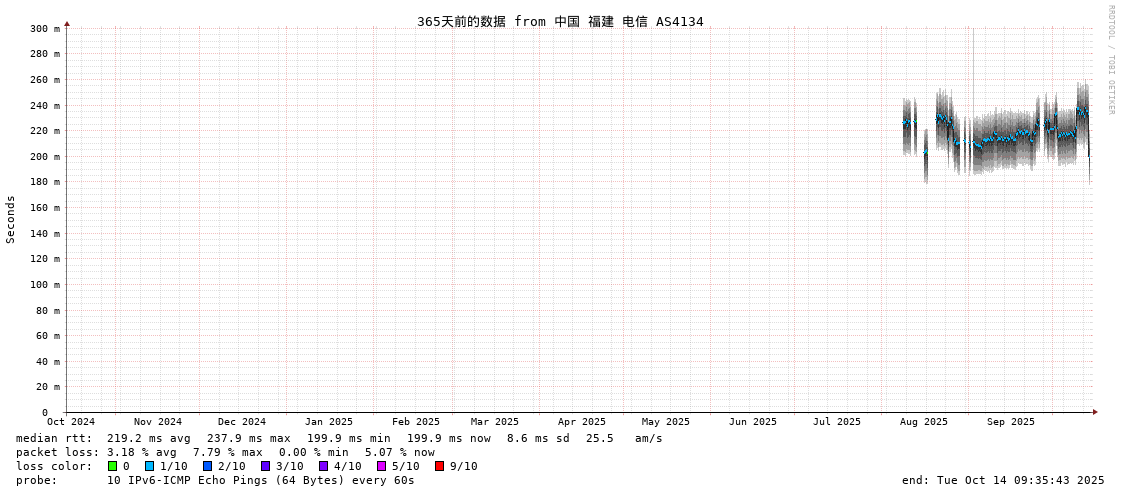Click the green 0 loss color swatch
This screenshot has width=1121, height=494.
(113, 466)
